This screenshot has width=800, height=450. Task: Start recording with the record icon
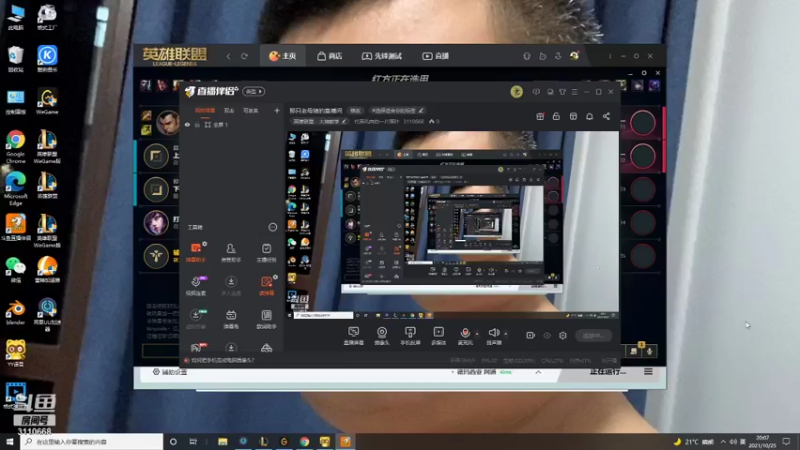tap(530, 335)
